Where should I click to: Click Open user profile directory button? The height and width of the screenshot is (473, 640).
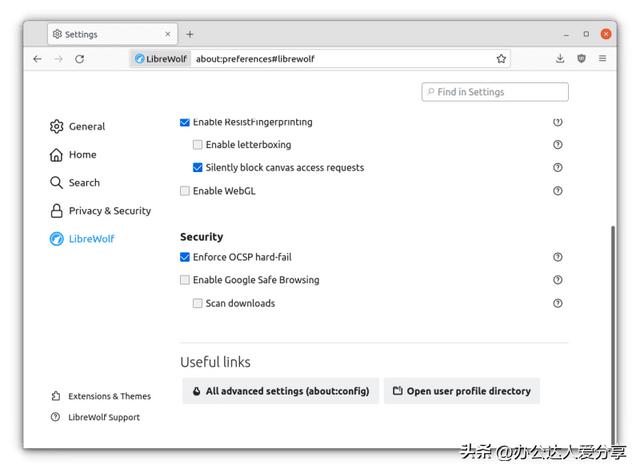pyautogui.click(x=461, y=391)
